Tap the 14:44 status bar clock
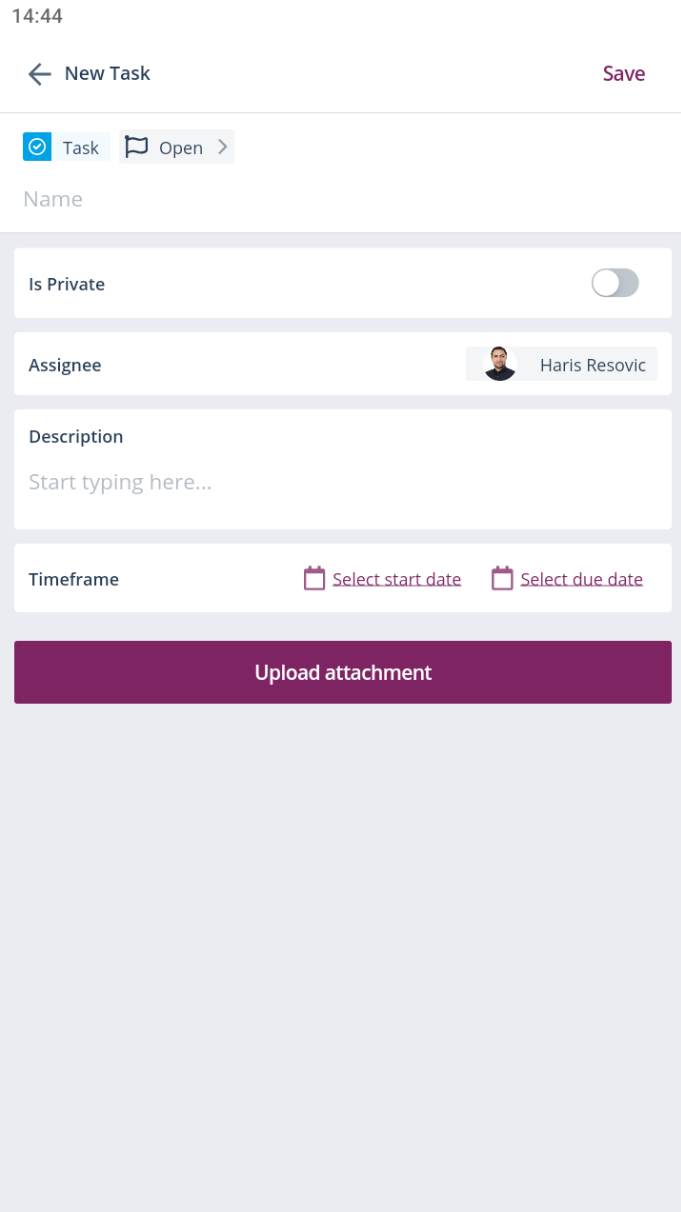This screenshot has width=681, height=1212. [37, 16]
